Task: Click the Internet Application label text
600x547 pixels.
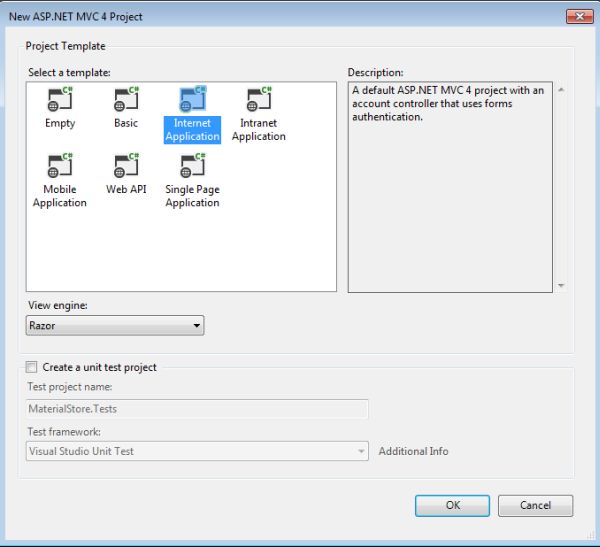Action: click(x=192, y=130)
